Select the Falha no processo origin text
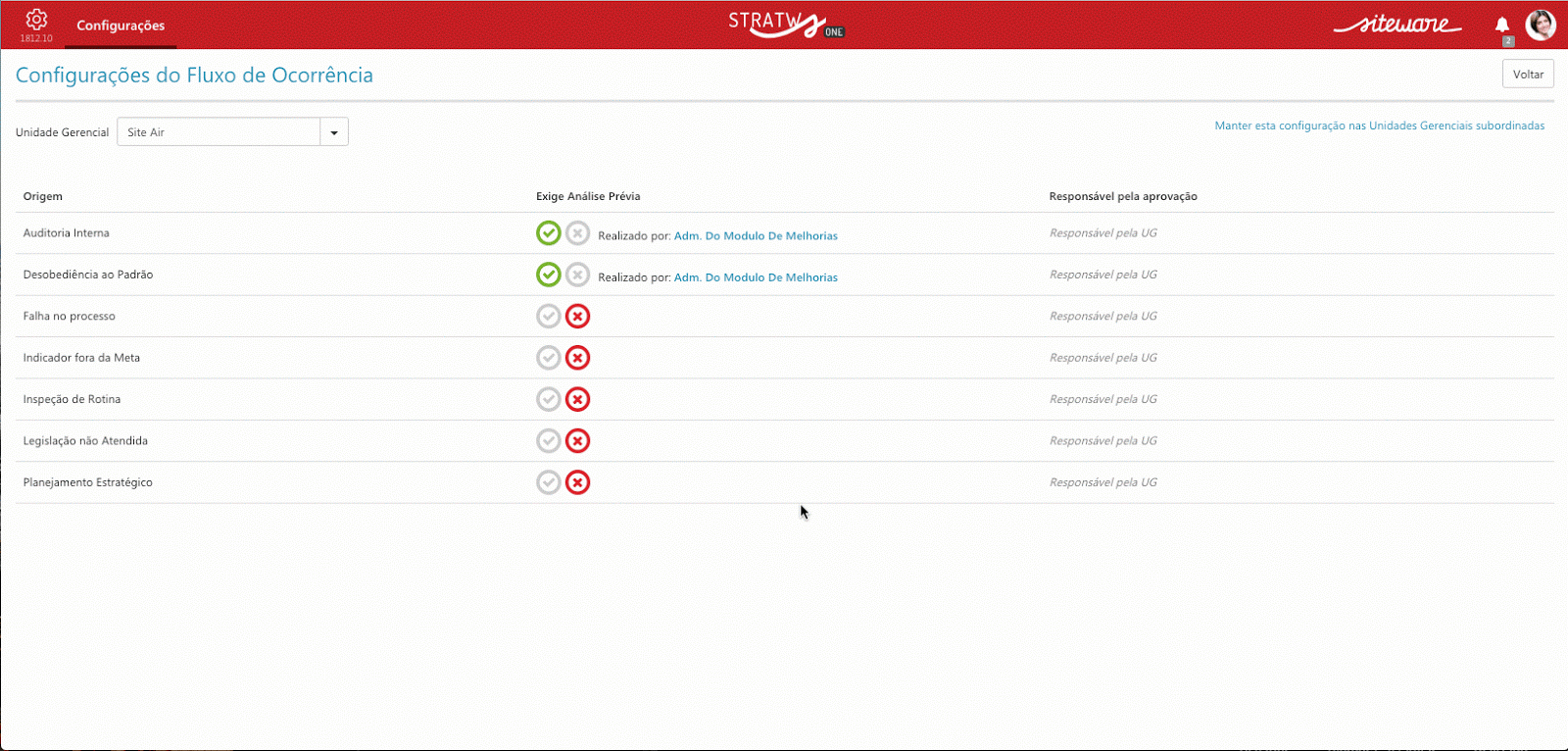The image size is (1568, 751). [x=70, y=316]
